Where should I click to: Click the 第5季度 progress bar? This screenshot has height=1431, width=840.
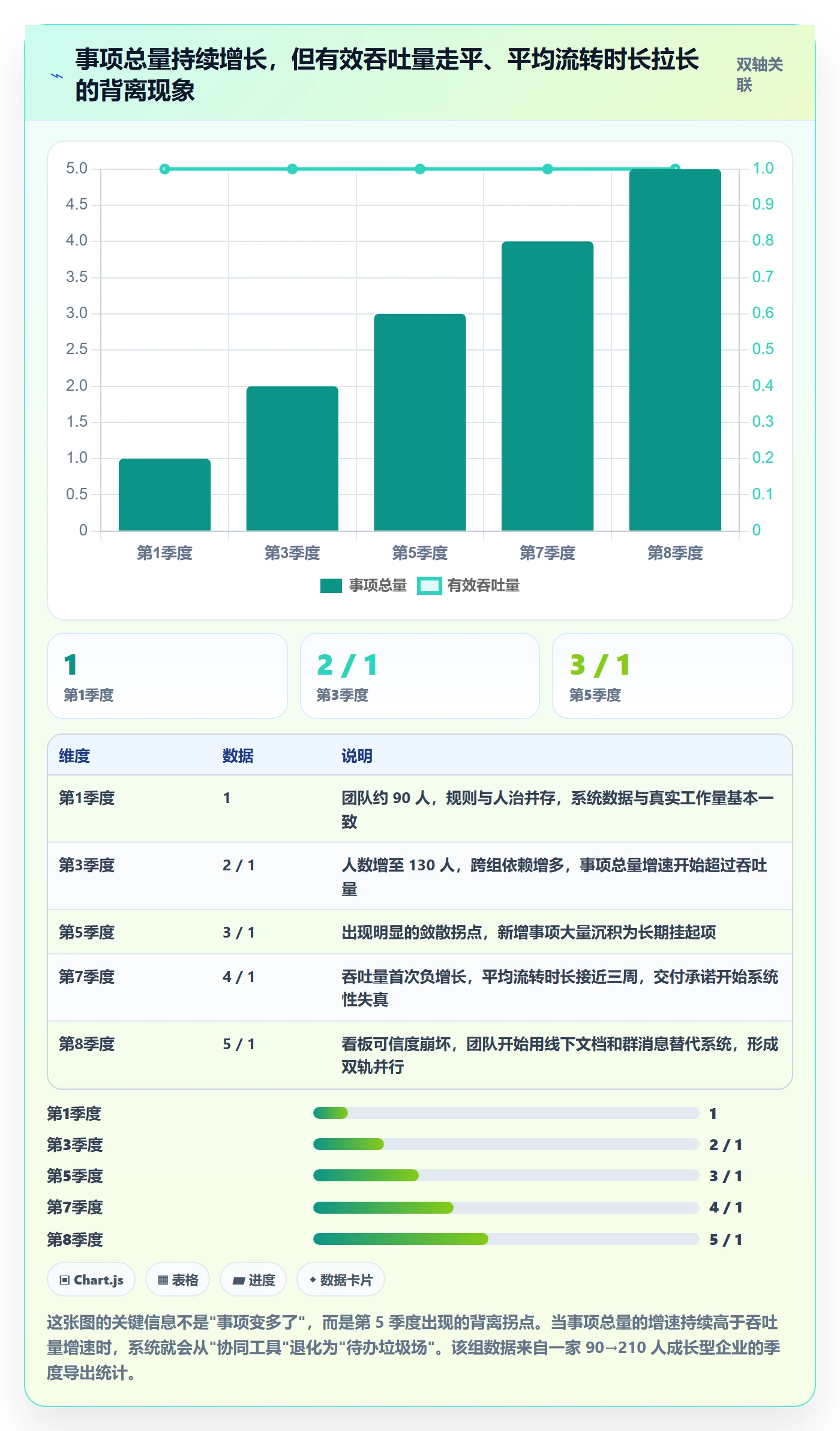(506, 1175)
